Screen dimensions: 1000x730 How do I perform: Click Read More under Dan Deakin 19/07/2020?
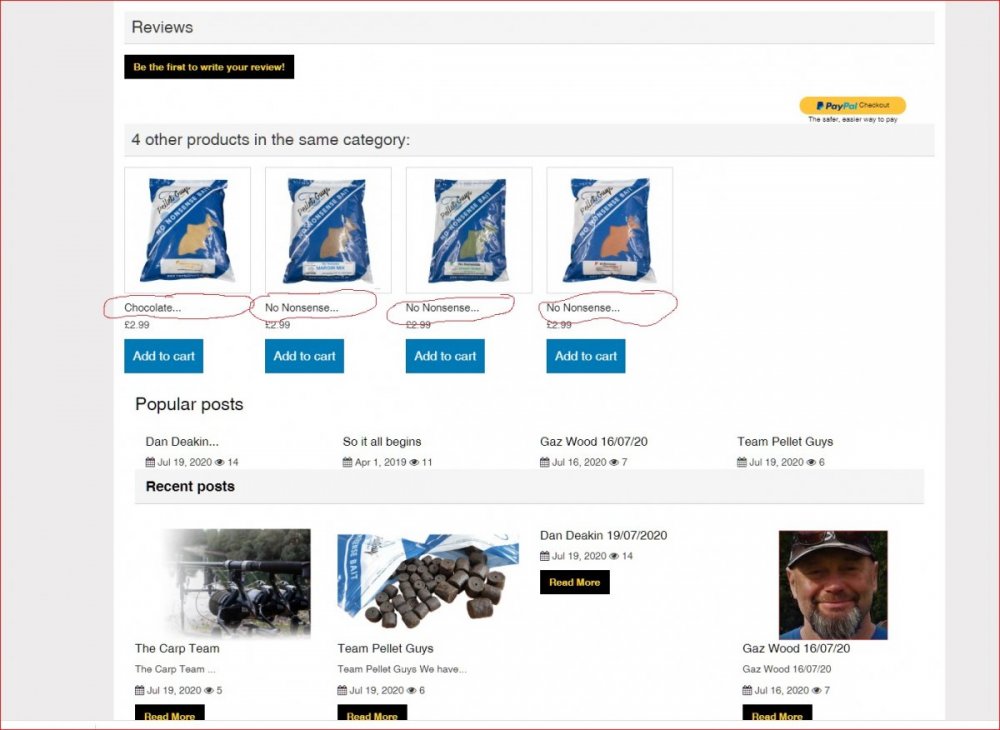574,582
